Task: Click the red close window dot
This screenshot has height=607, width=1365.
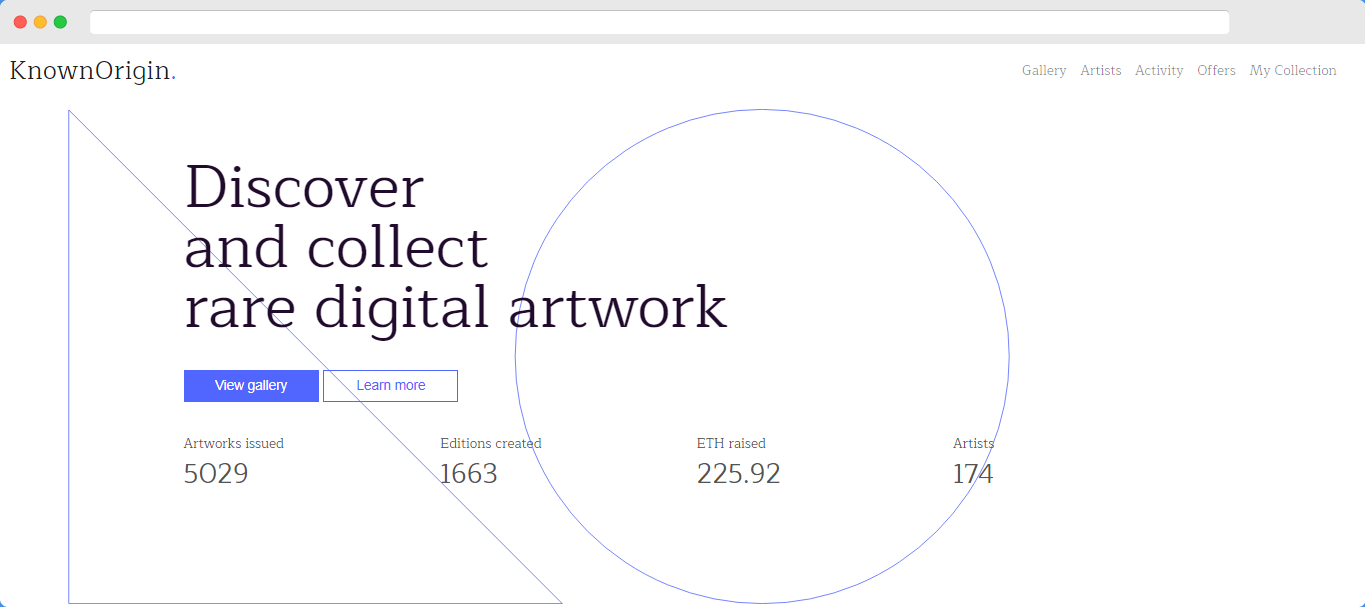Action: 20,22
